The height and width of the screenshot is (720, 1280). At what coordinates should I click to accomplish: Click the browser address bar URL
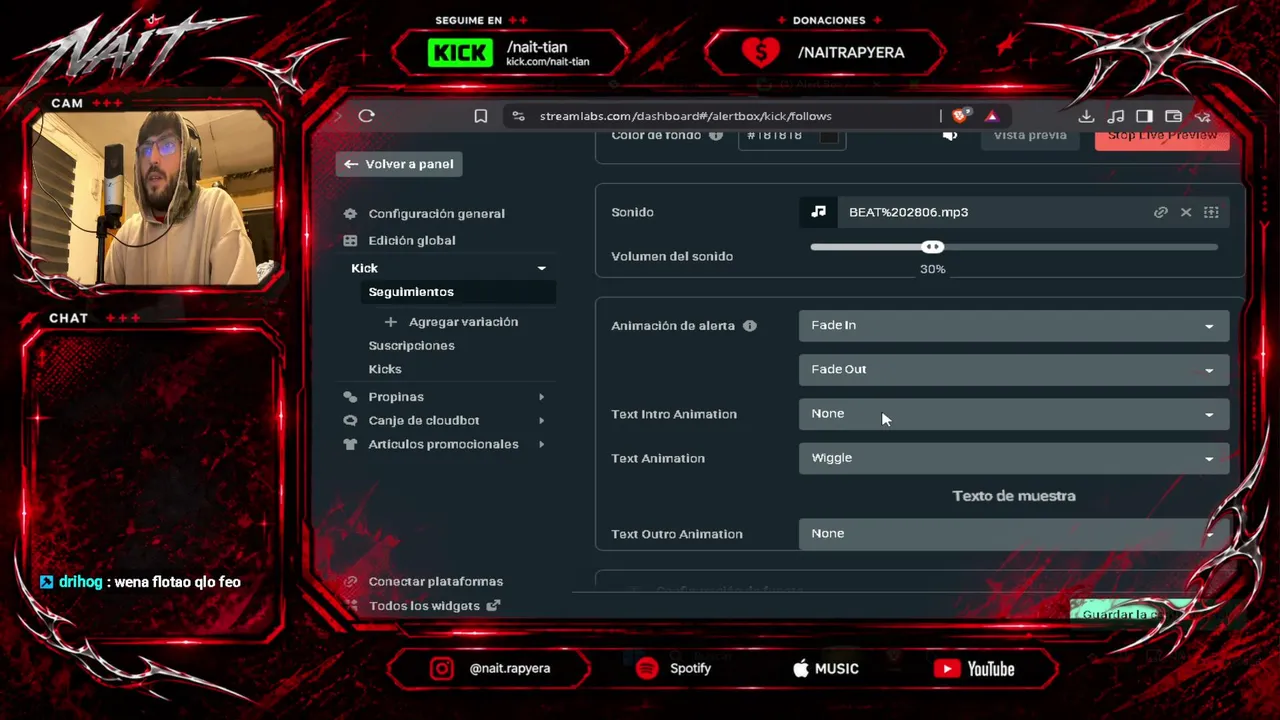[685, 116]
